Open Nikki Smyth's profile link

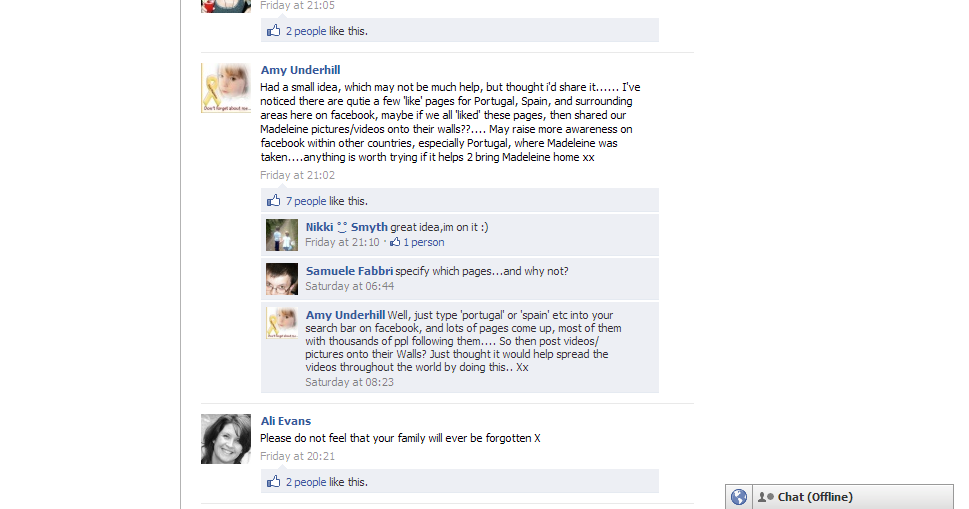[x=347, y=227]
